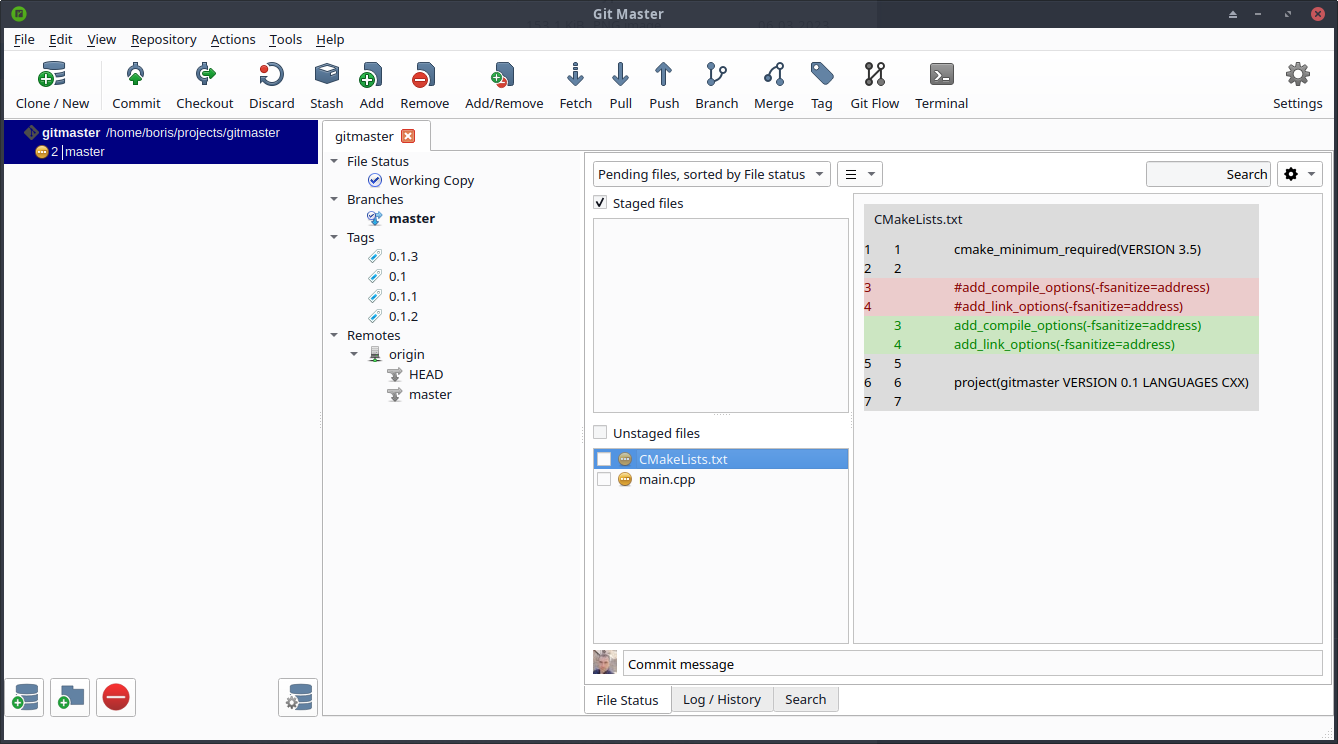Open the Tools menu
This screenshot has height=744, width=1338.
(x=286, y=39)
